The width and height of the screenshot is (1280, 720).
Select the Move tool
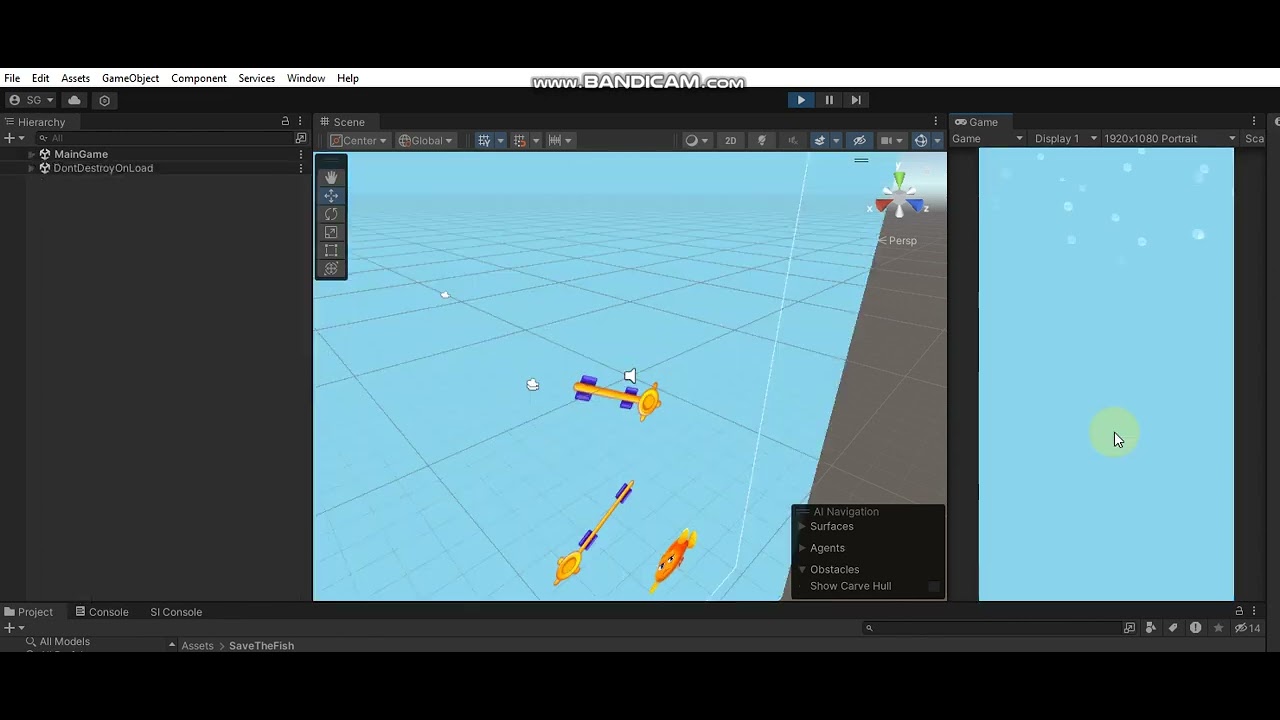331,196
